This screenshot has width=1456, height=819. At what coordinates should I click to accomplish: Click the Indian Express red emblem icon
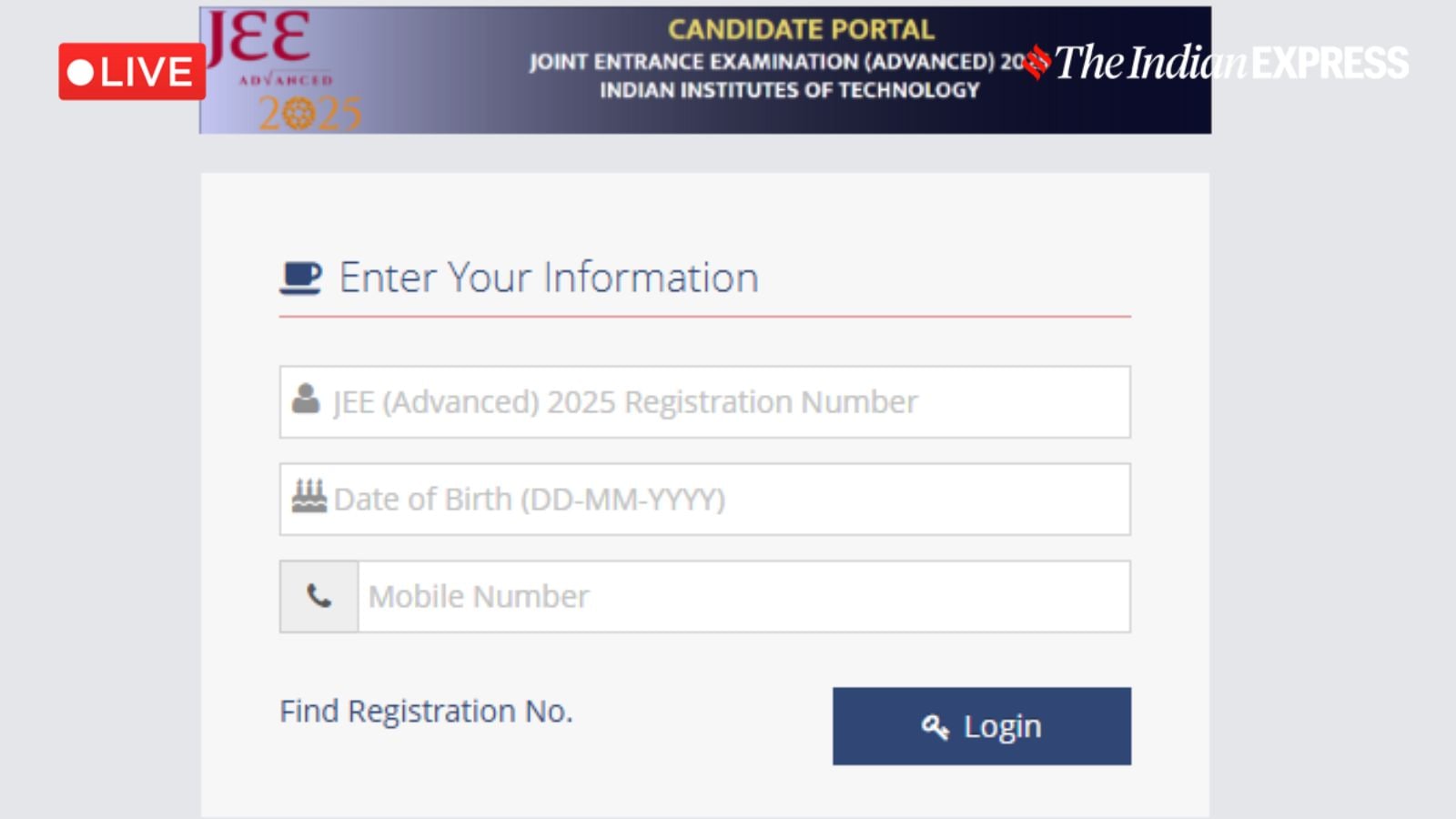click(x=1036, y=62)
